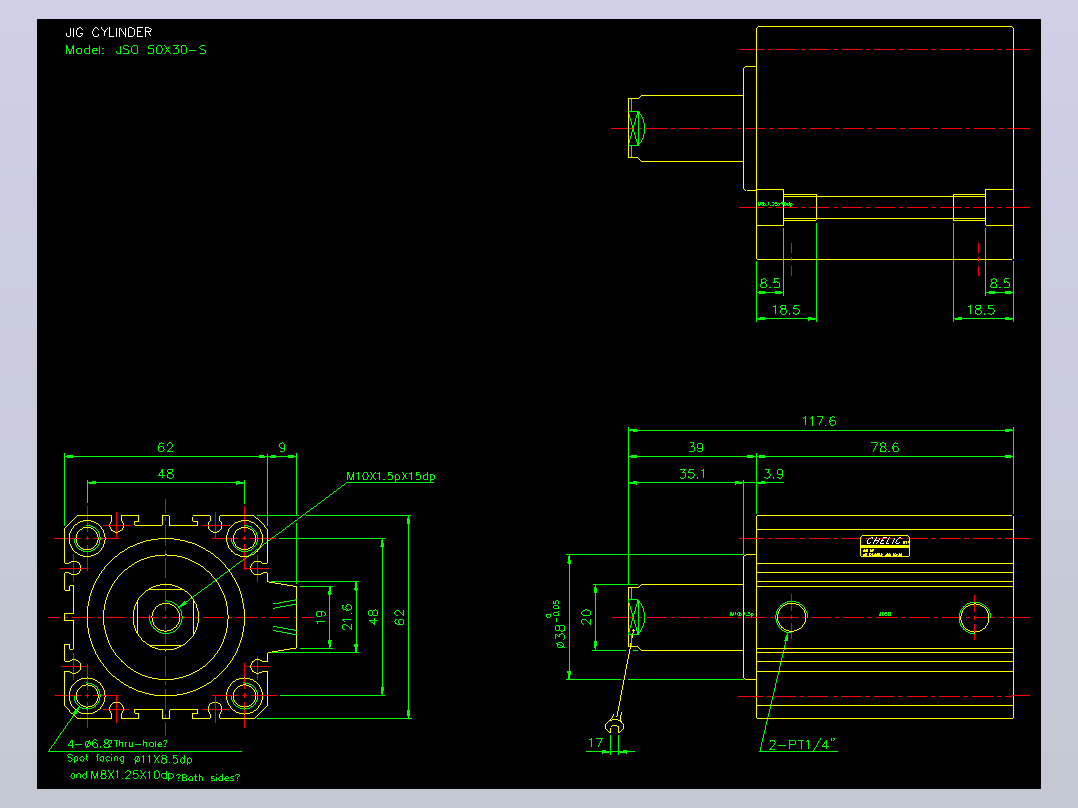Click the vertical 48 hole spacing dimension
Screen dimensions: 1078x808
click(373, 617)
